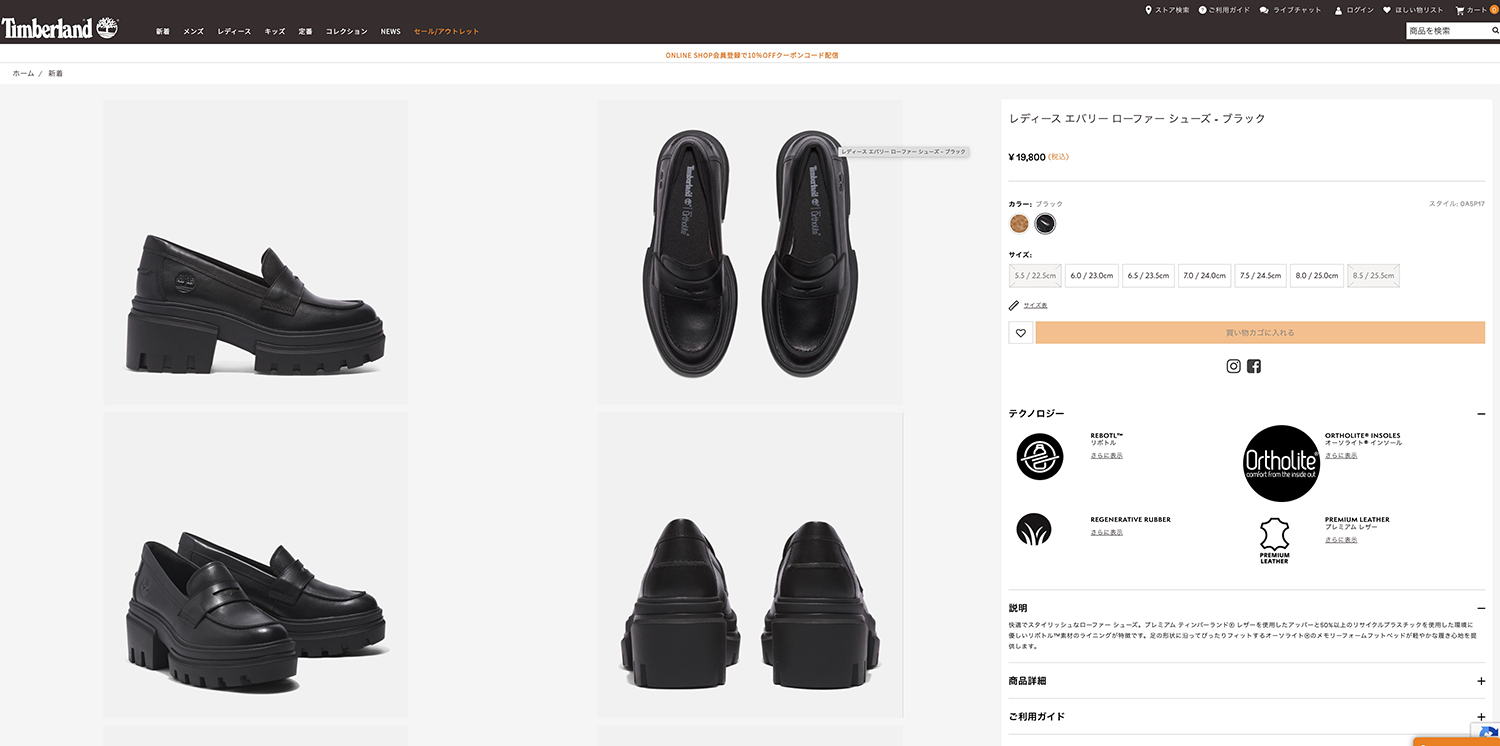Click さらに表示 under ORTHOLITE INSOLES
This screenshot has width=1500, height=746.
pos(1341,456)
